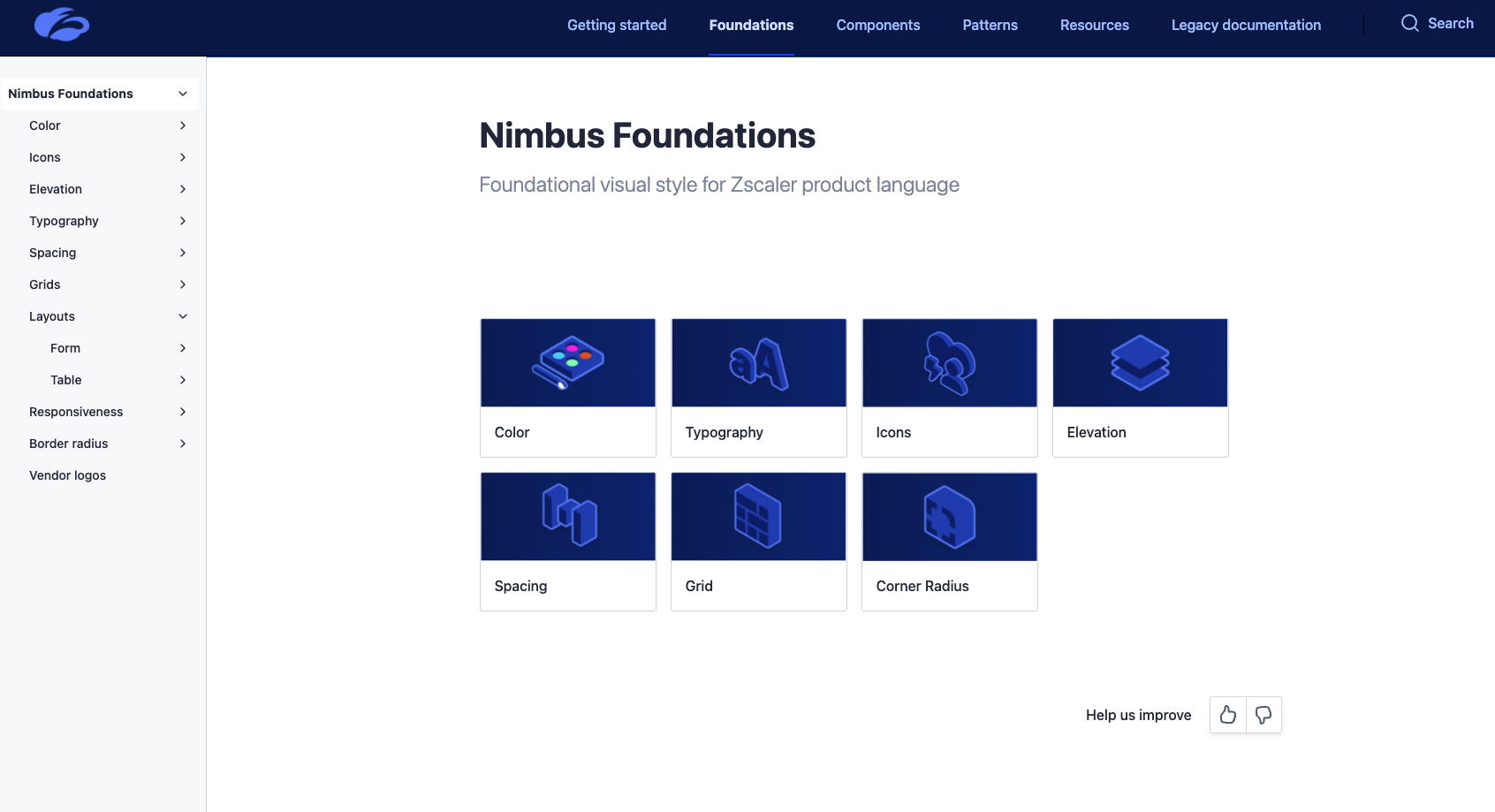Open the Legacy documentation tab

coord(1246,25)
